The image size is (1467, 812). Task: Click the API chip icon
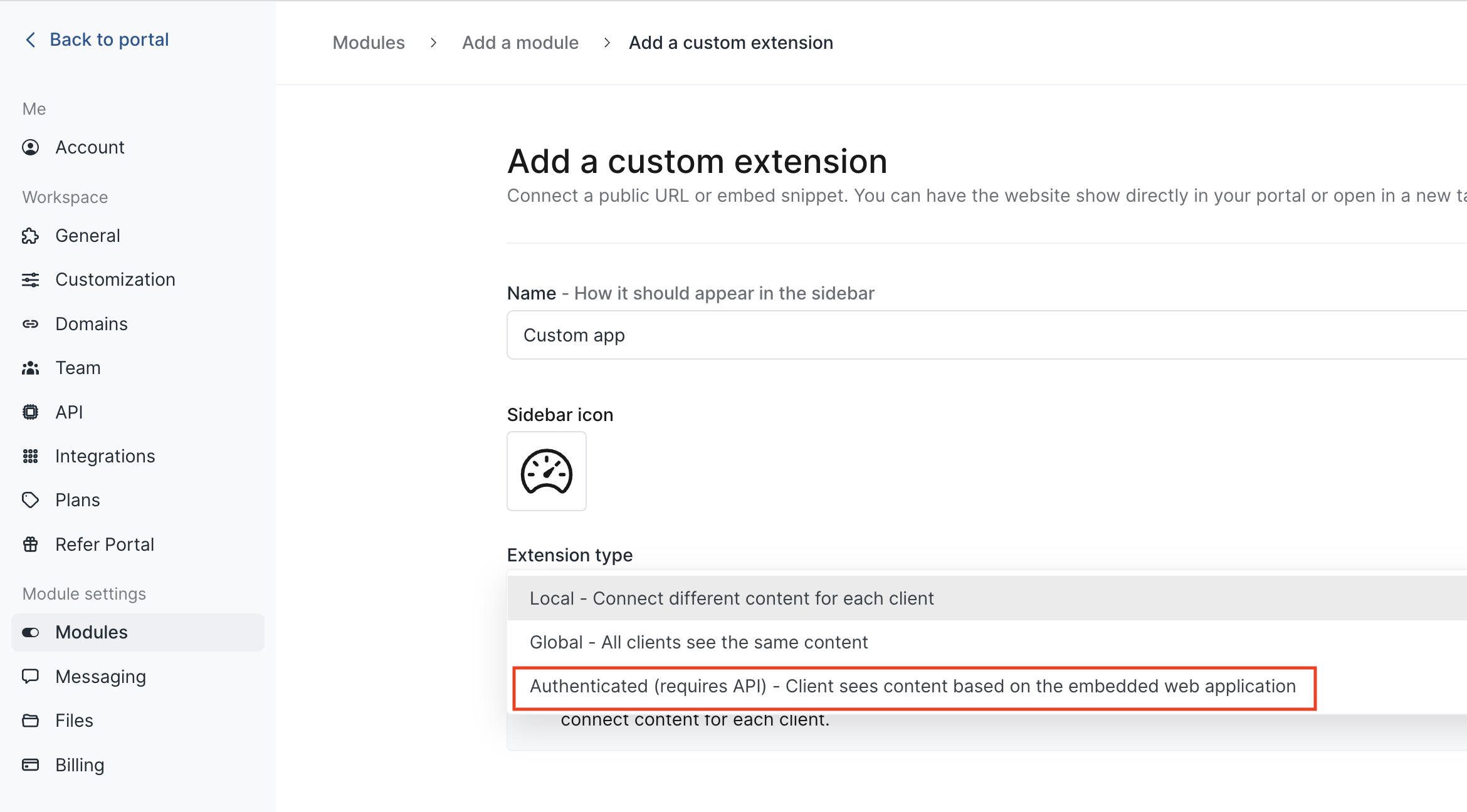coord(30,412)
